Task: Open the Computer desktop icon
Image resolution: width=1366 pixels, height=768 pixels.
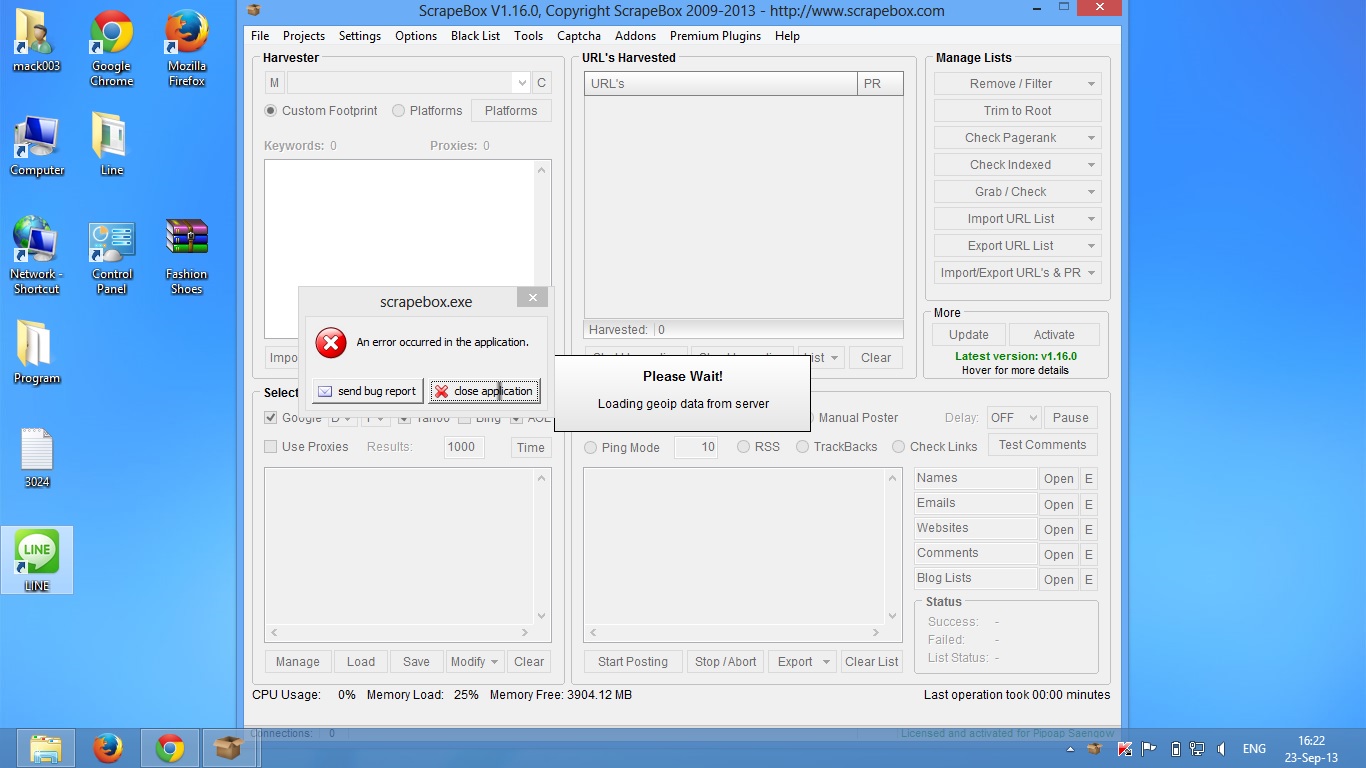Action: 37,146
